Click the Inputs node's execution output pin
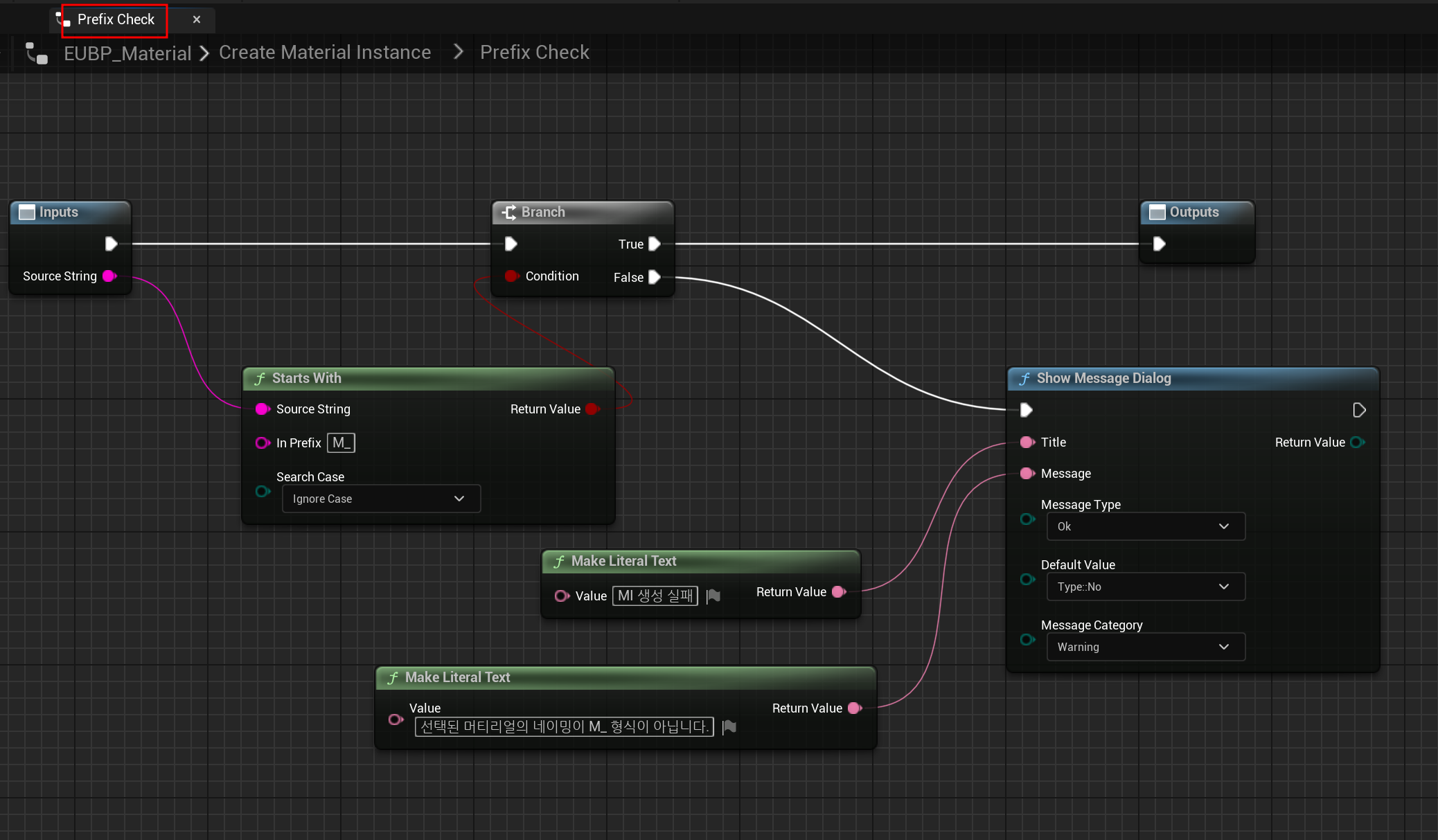 pos(111,244)
